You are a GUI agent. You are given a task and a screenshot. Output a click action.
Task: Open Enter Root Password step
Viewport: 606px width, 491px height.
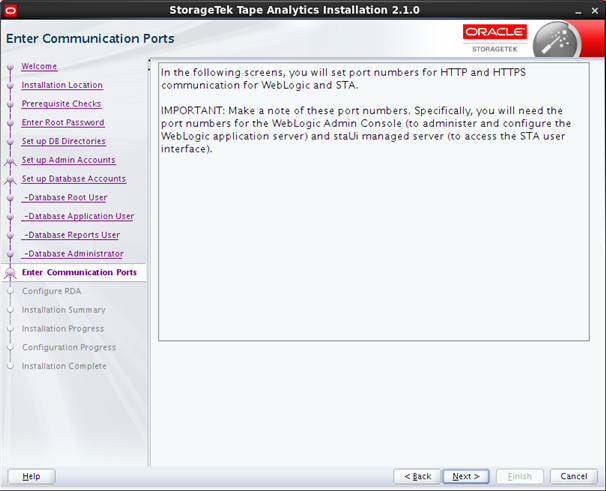coord(63,123)
